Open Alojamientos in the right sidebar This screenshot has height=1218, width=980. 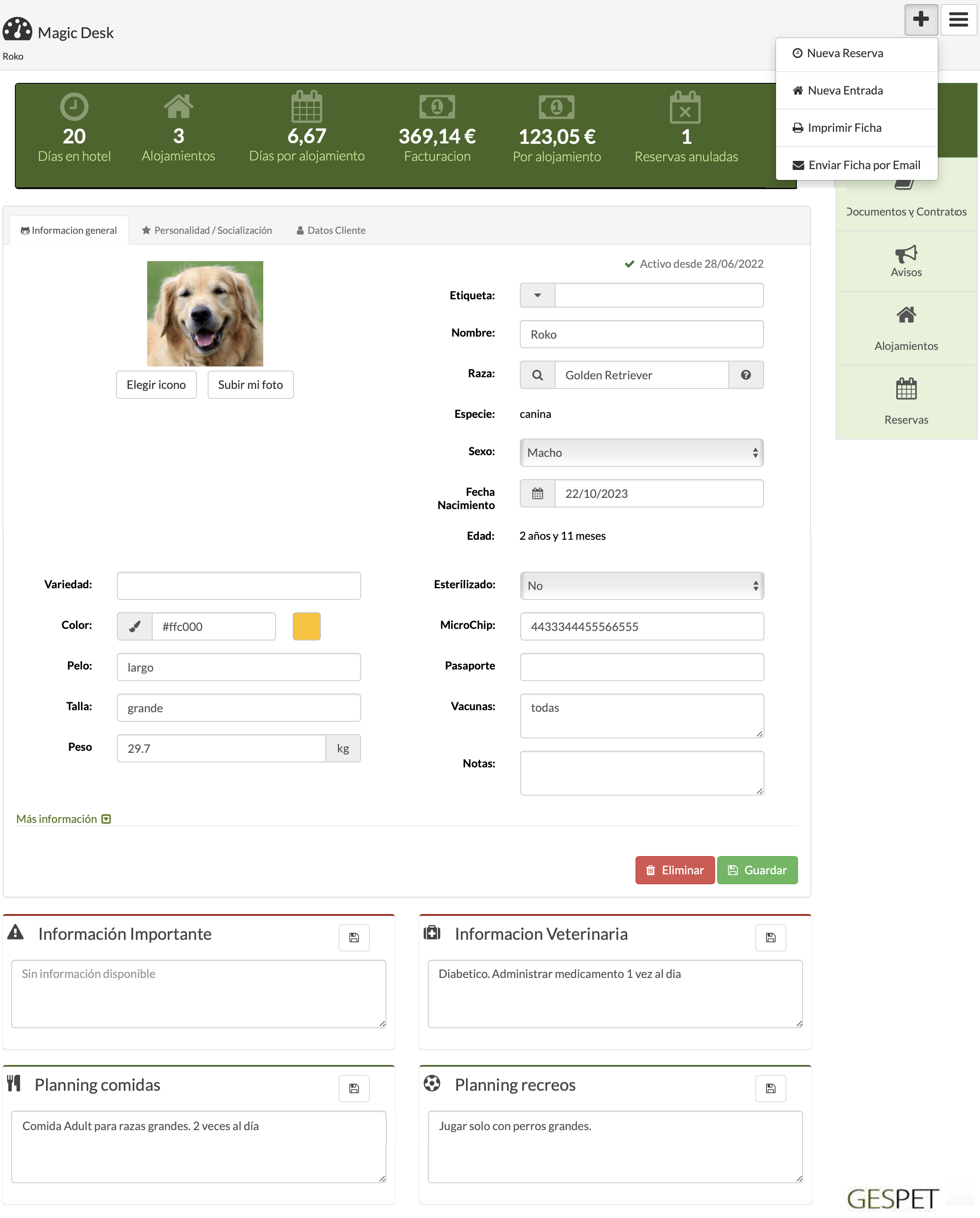point(906,328)
